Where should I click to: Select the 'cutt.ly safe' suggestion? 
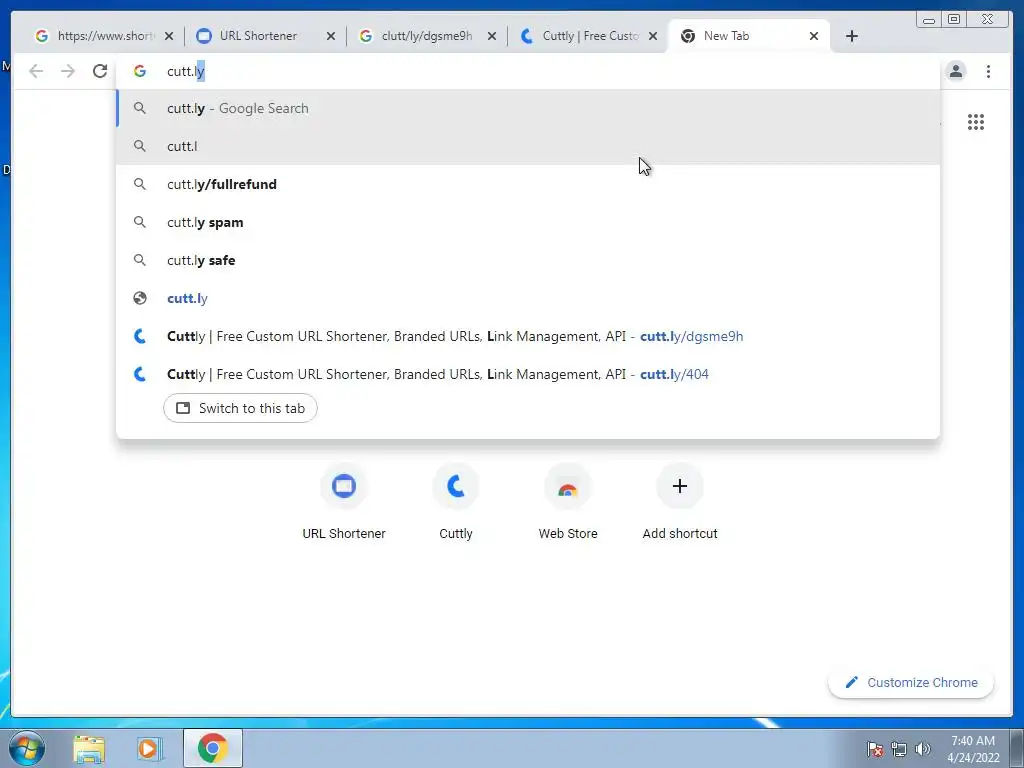coord(528,260)
